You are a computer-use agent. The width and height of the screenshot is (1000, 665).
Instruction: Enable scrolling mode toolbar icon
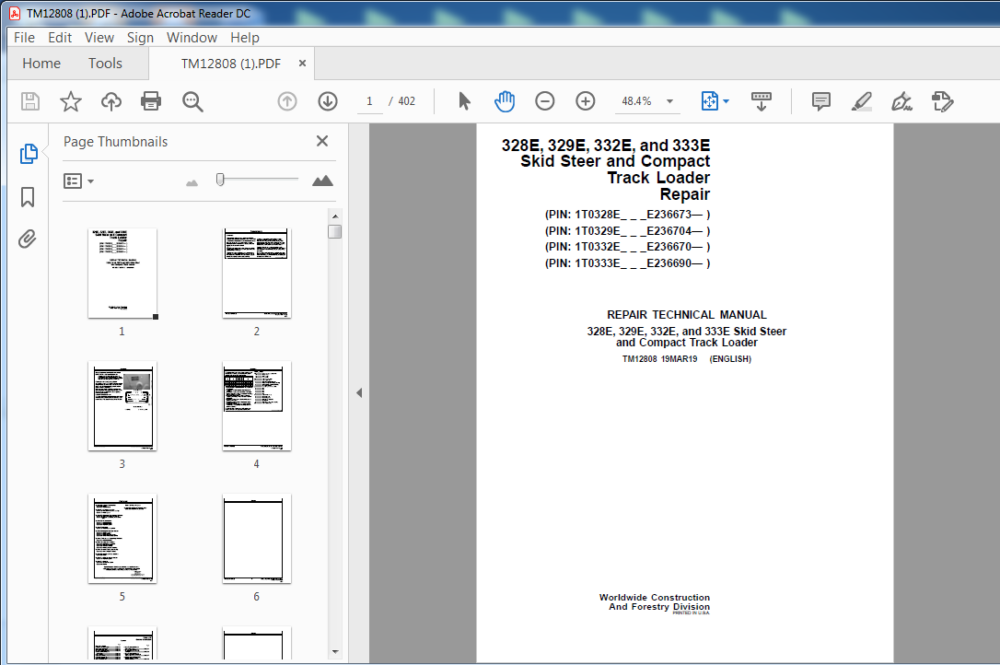761,101
